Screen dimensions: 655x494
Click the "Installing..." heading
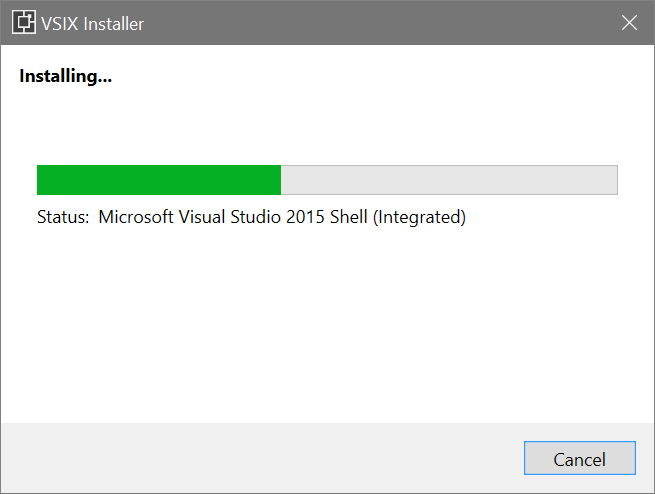tap(65, 76)
